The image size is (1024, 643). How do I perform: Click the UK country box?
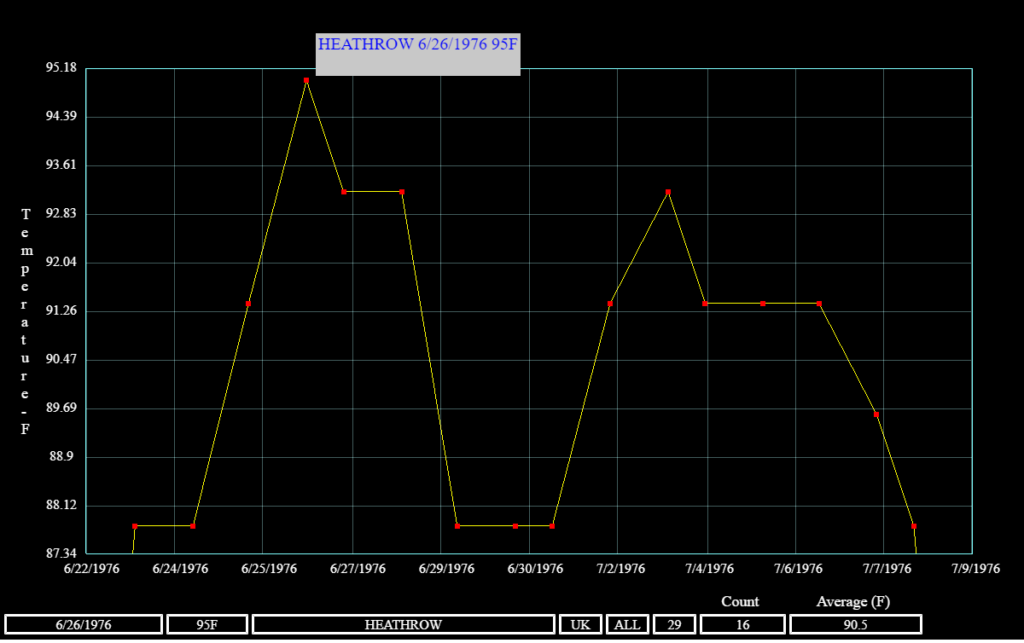580,625
